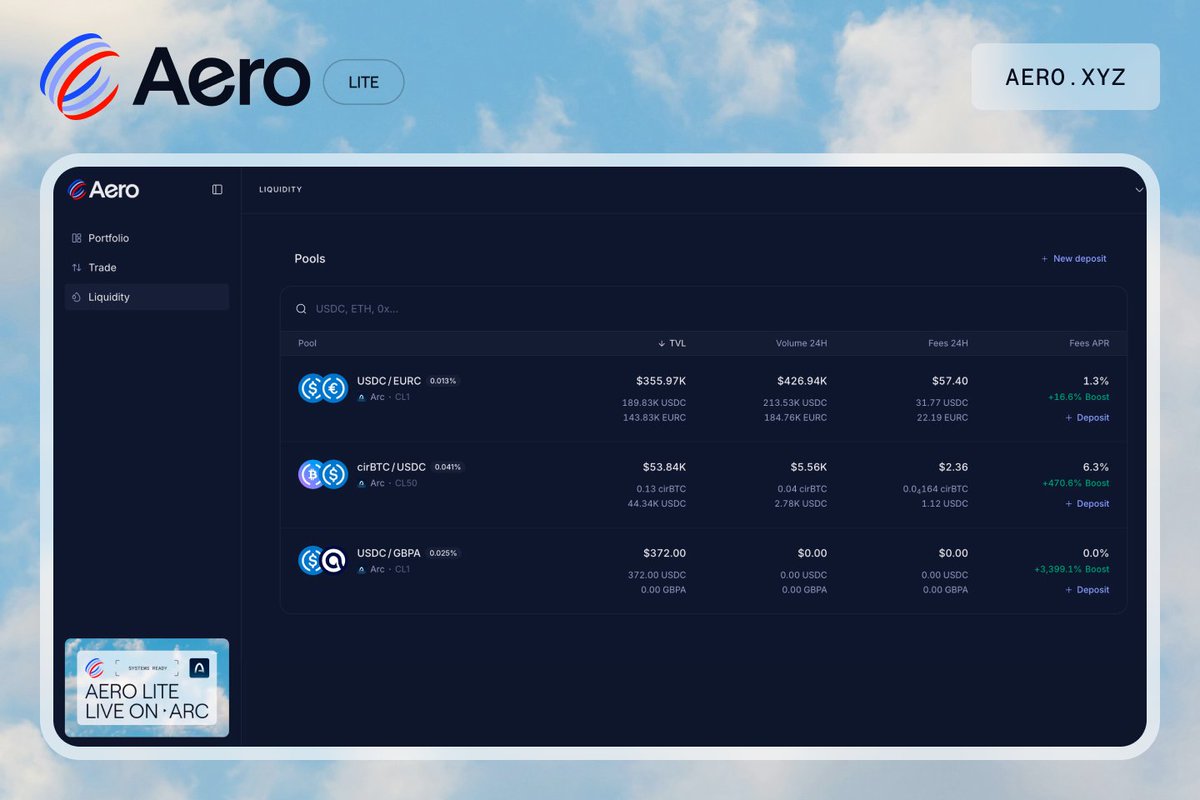The width and height of the screenshot is (1200, 800).
Task: Click the LIQUIDITY breadcrumb title
Action: tap(280, 189)
